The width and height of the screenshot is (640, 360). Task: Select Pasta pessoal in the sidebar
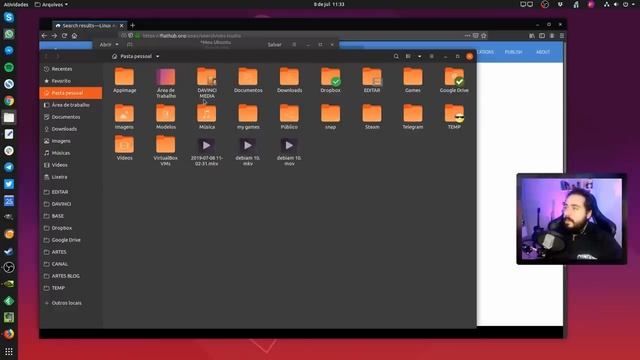pos(71,93)
